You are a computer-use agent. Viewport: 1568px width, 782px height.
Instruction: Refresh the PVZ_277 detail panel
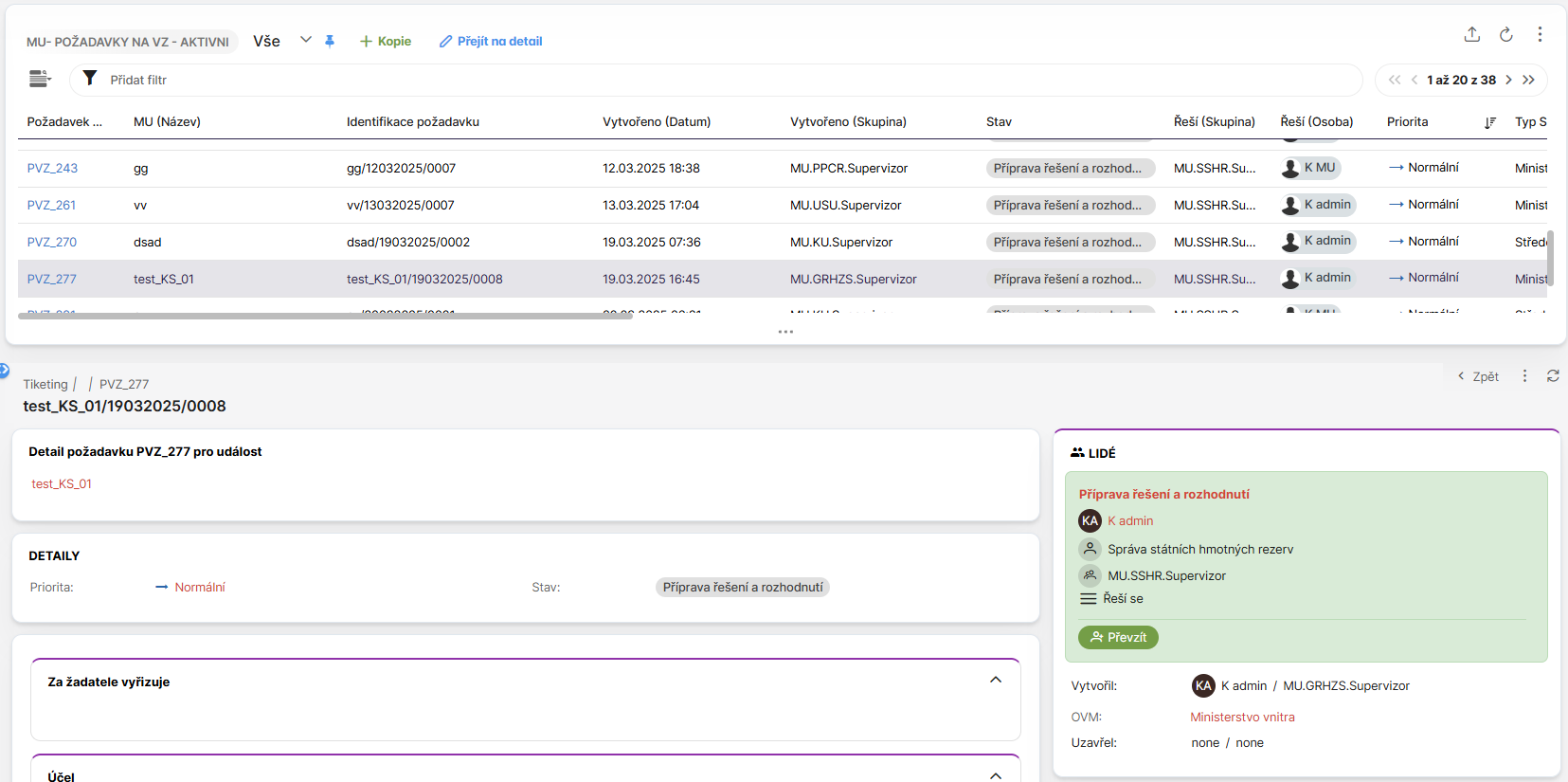[1553, 376]
